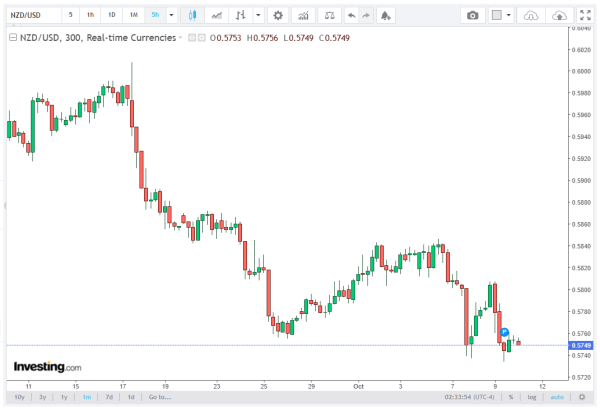Switch to the 1h interval
This screenshot has width=600, height=411.
click(x=90, y=16)
